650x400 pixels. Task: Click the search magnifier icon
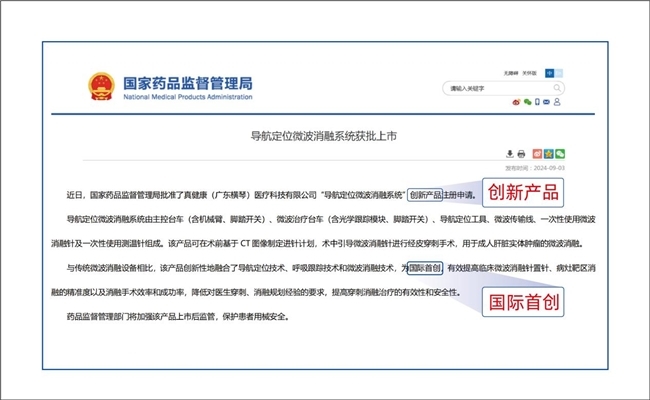[557, 88]
